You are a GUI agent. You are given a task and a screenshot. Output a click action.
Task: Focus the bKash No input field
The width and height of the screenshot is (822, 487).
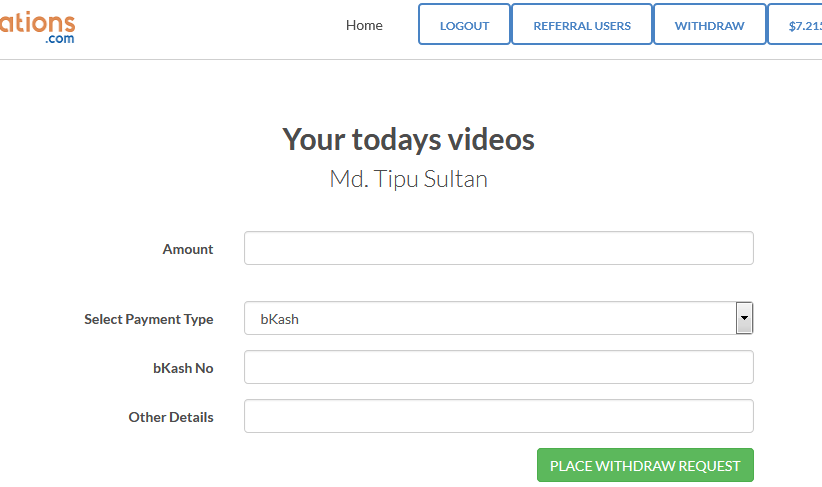coord(498,367)
